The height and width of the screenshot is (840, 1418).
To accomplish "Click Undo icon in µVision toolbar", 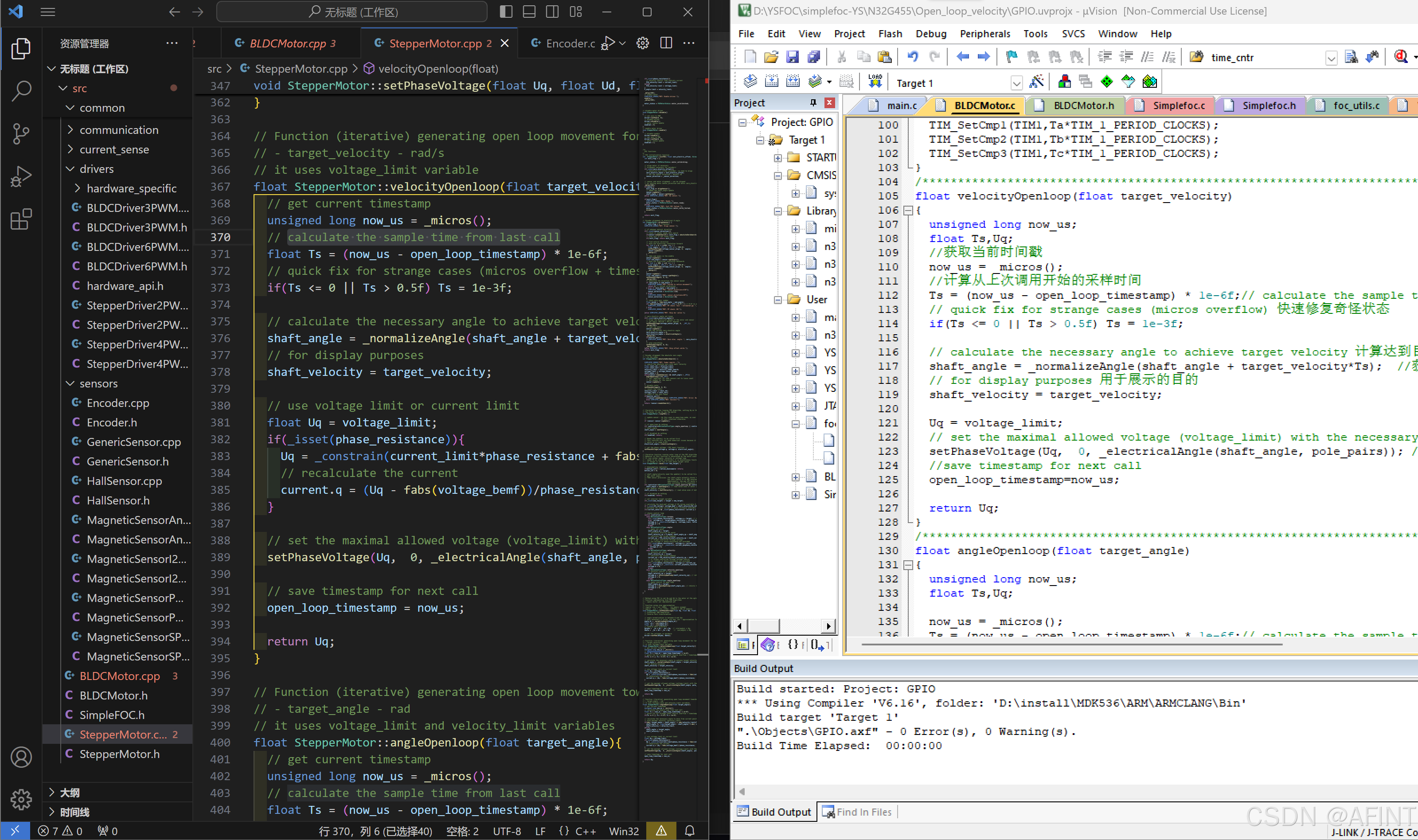I will tap(912, 57).
